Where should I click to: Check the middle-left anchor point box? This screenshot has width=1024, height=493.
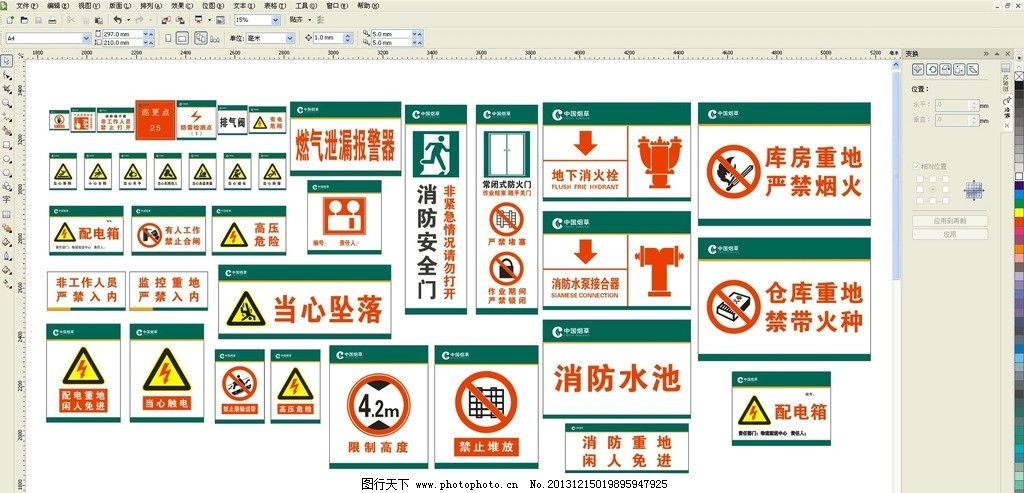[x=920, y=189]
